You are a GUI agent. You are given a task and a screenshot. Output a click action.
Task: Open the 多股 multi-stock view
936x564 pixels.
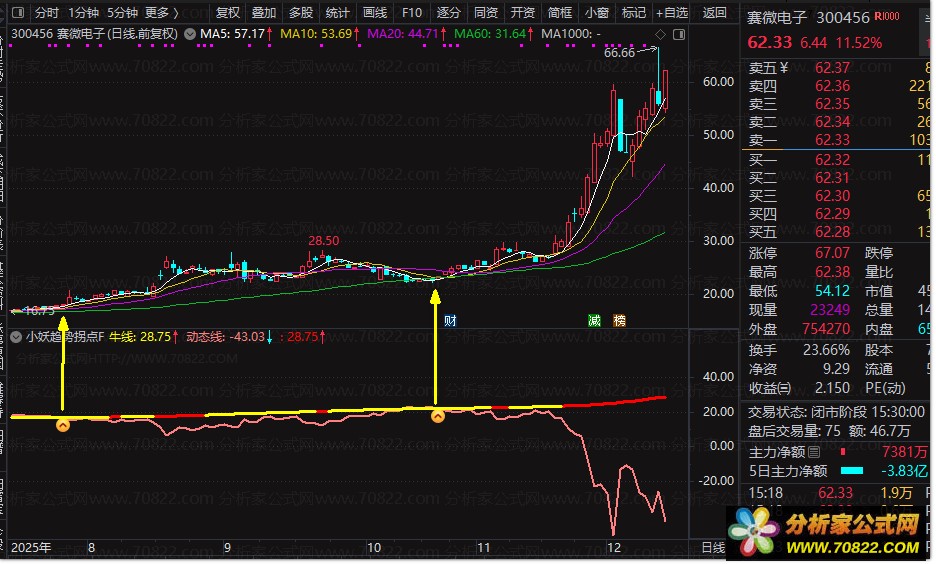click(x=301, y=12)
